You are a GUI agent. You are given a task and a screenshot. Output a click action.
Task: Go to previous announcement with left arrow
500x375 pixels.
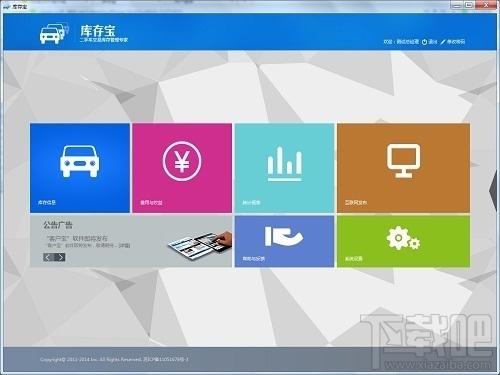48,257
